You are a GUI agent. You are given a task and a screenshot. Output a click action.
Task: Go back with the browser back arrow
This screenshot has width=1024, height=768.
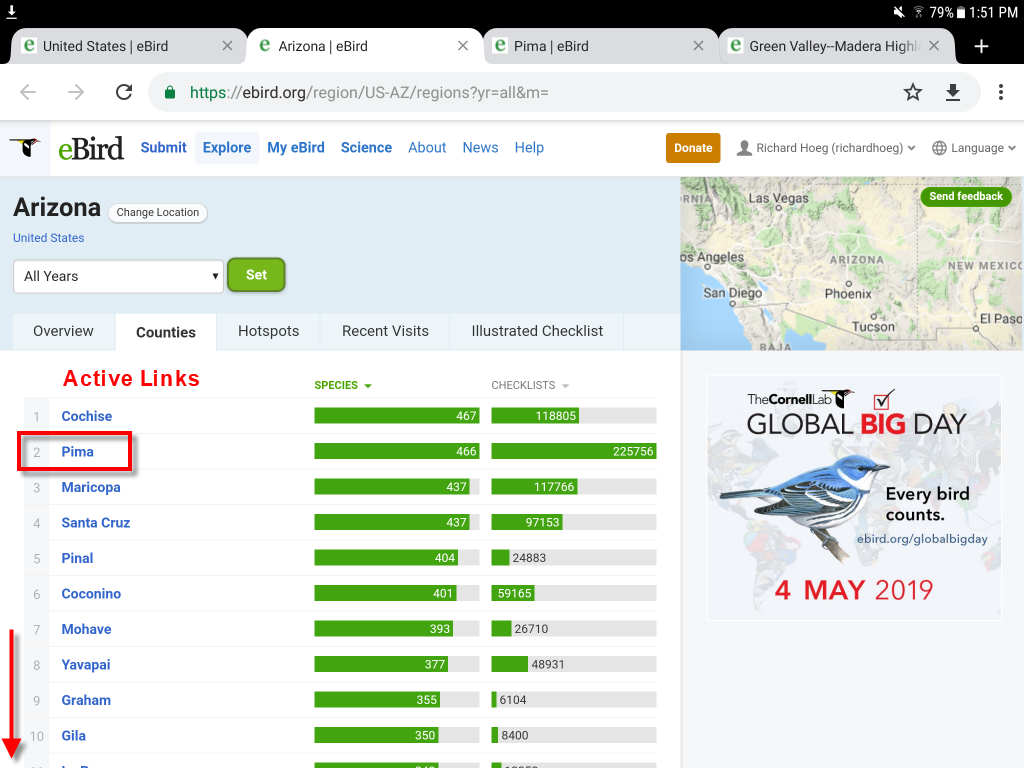tap(28, 92)
